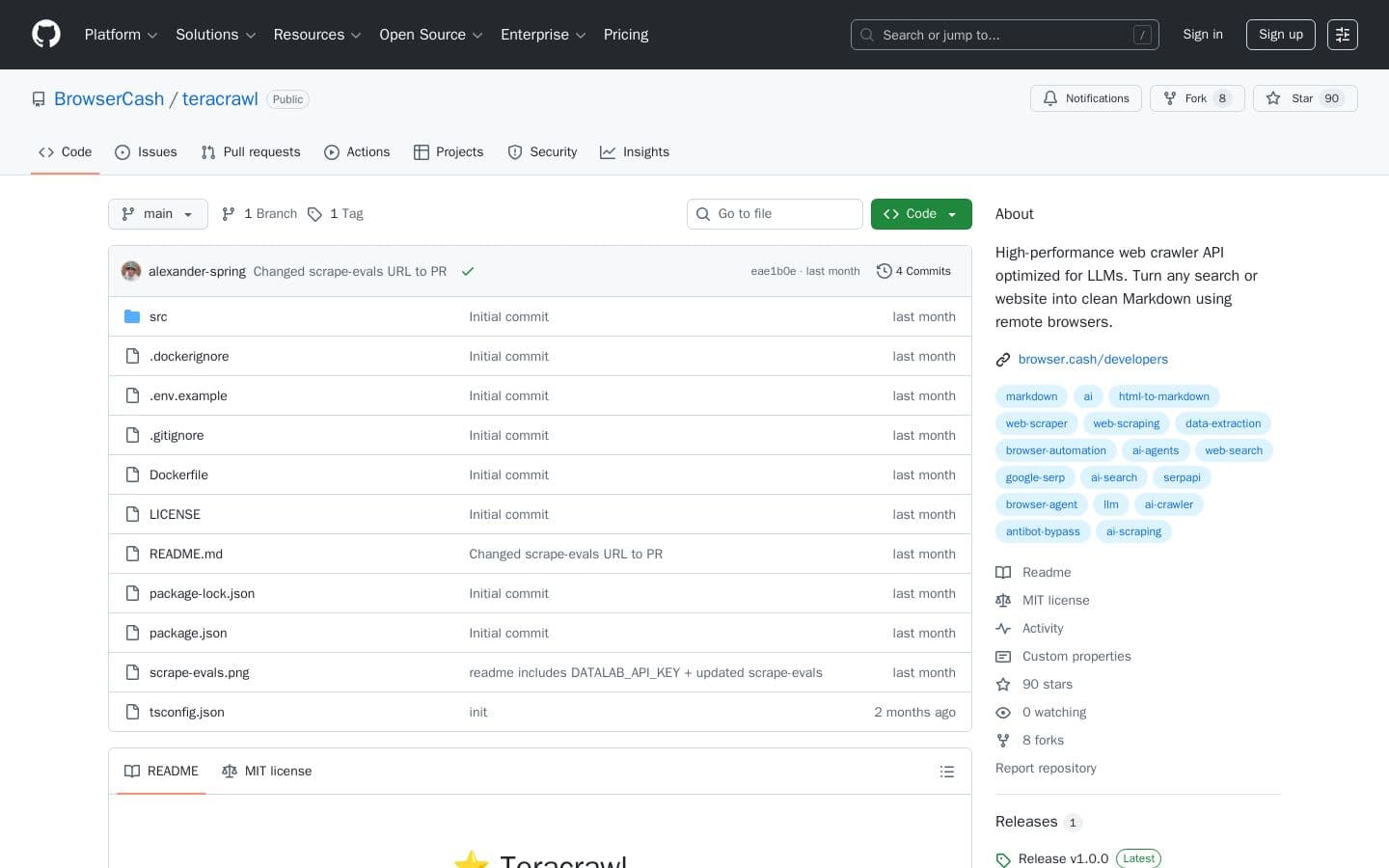The height and width of the screenshot is (868, 1389).
Task: Open Custom properties in About
Action: coord(1064,656)
